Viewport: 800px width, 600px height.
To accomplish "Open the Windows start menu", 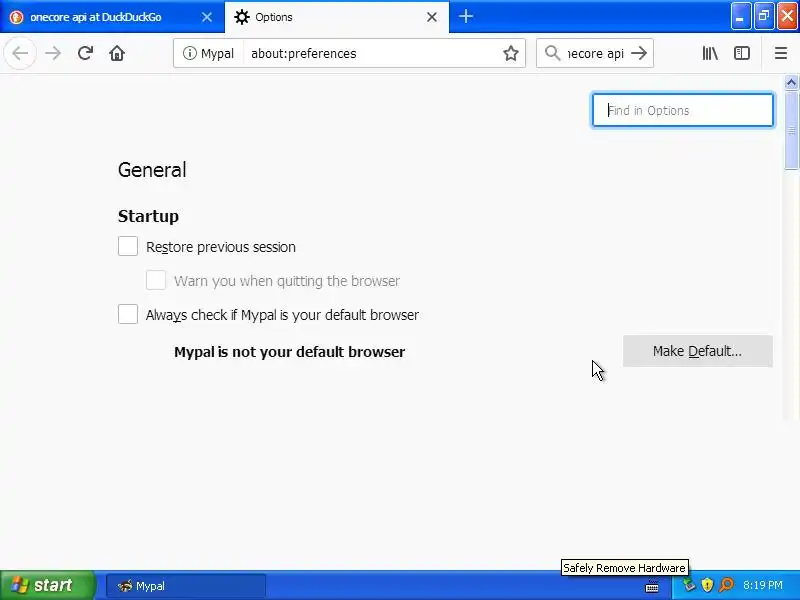I will click(47, 585).
